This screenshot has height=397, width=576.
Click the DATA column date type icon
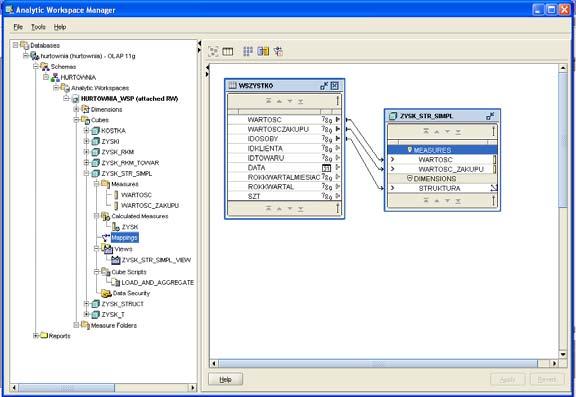[326, 168]
